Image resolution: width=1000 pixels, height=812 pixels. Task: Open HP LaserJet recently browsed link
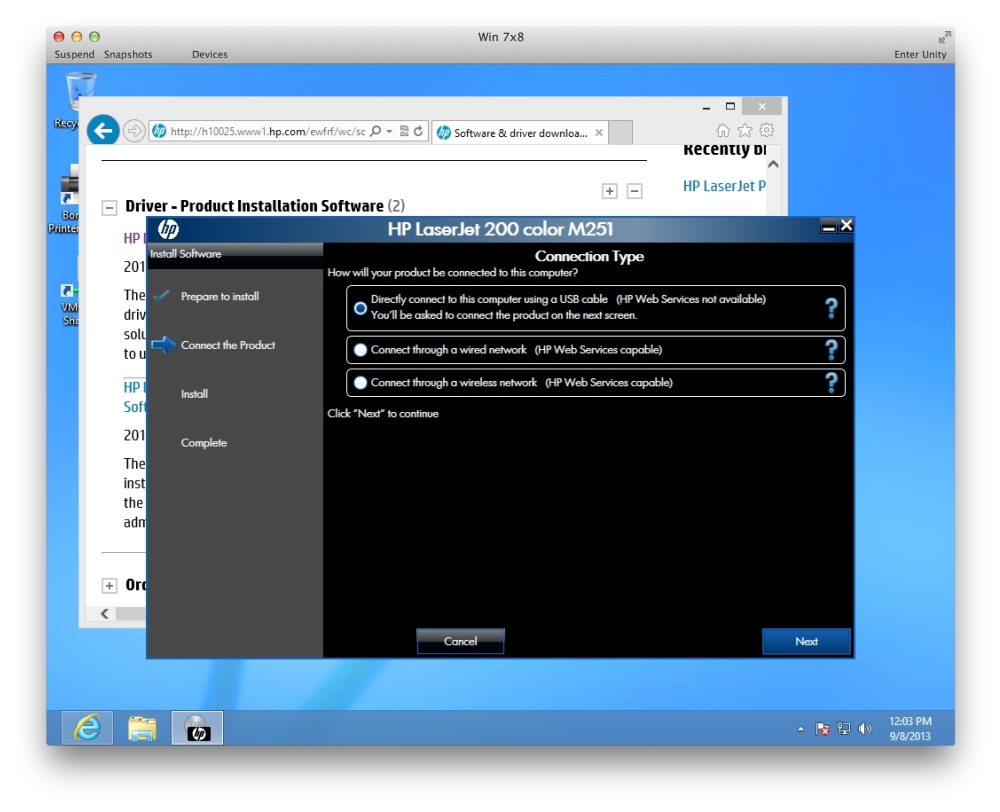click(724, 186)
